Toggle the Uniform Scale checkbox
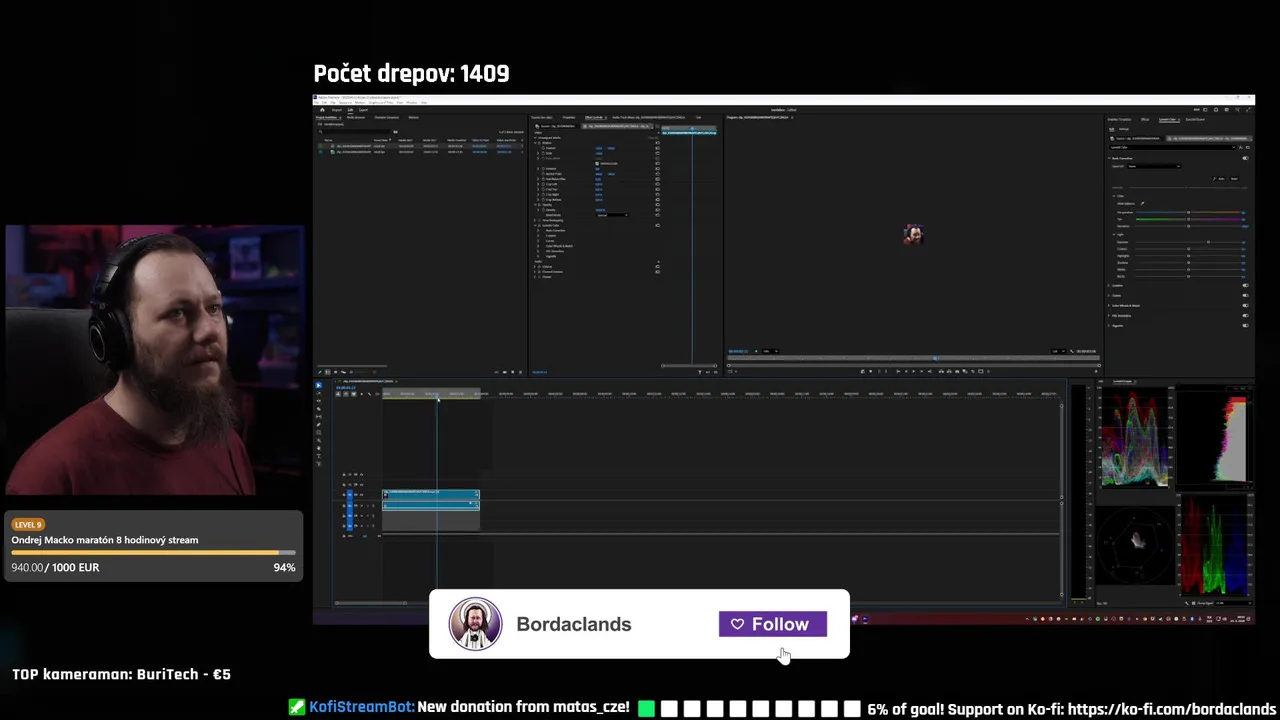 (x=597, y=164)
